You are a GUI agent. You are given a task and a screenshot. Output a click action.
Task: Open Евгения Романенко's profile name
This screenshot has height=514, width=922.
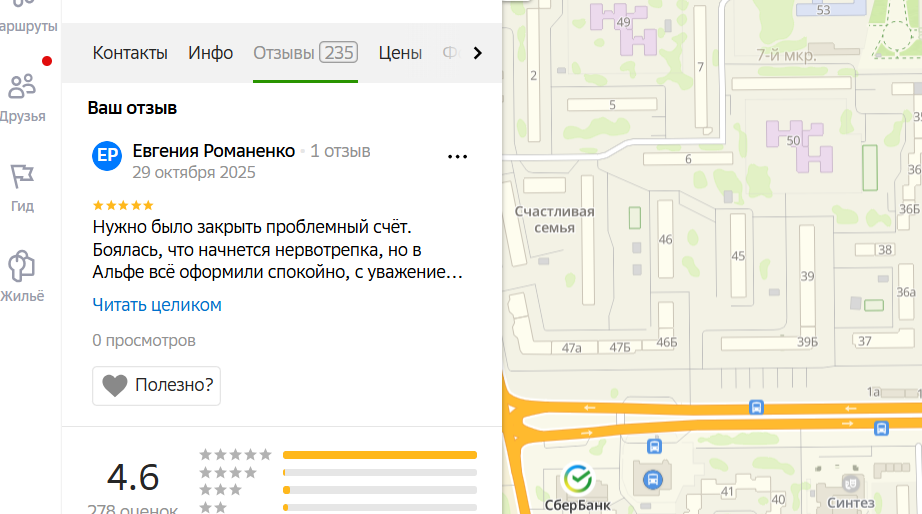(213, 151)
